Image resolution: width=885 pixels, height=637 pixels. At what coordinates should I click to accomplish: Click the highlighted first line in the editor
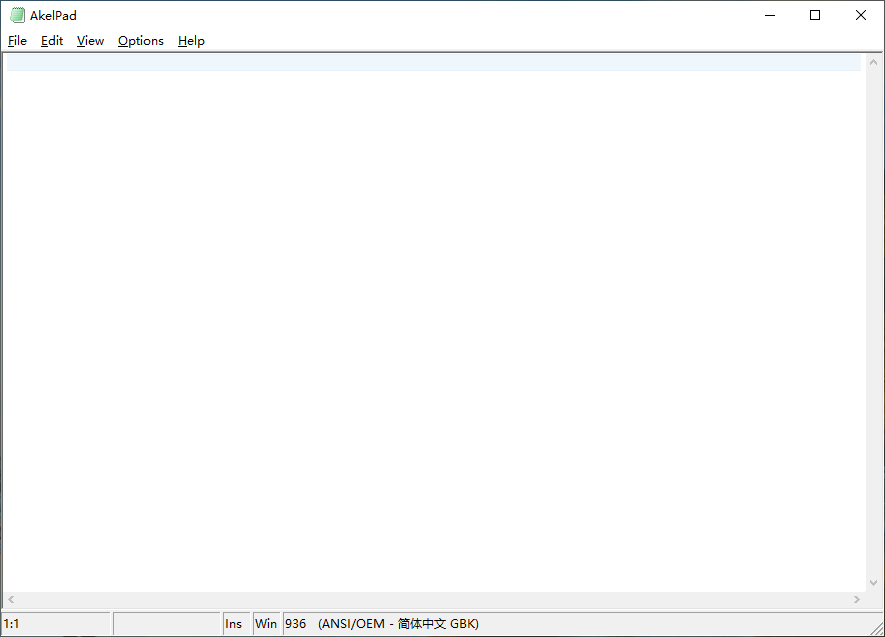(x=433, y=63)
